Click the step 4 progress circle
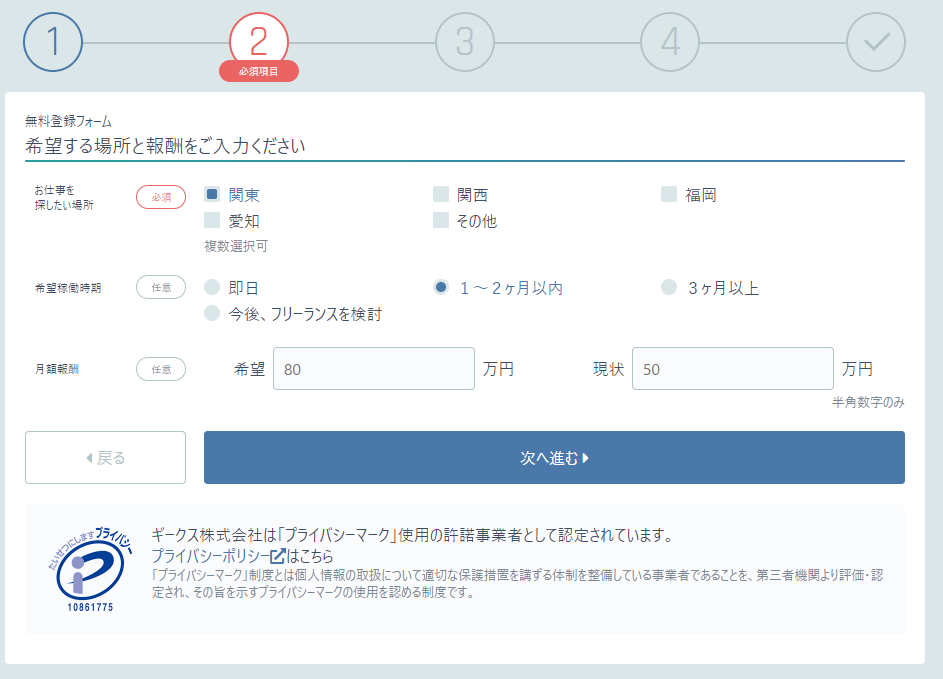 click(670, 43)
